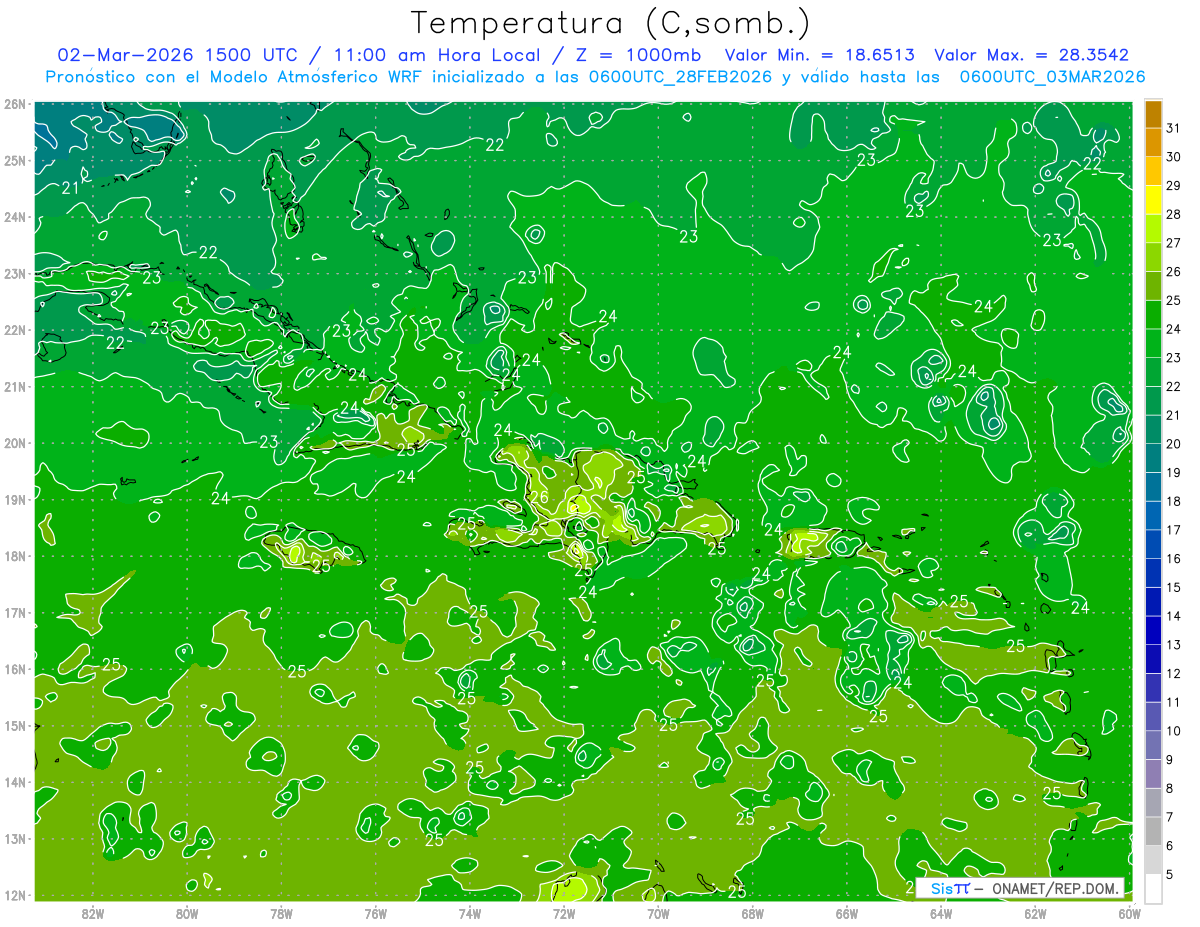Select the legend scale value 29
Viewport: 1200px width, 927px height.
point(1173,186)
